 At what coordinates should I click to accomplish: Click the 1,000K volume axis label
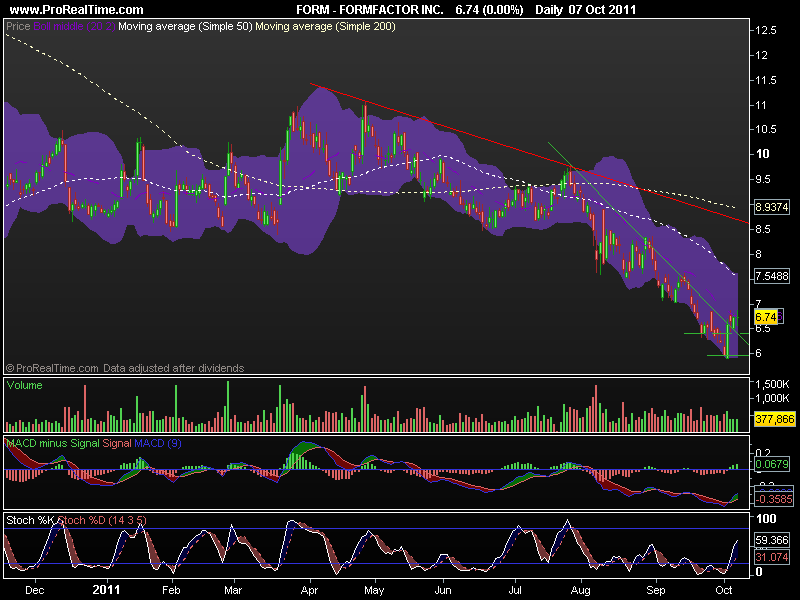coord(772,397)
